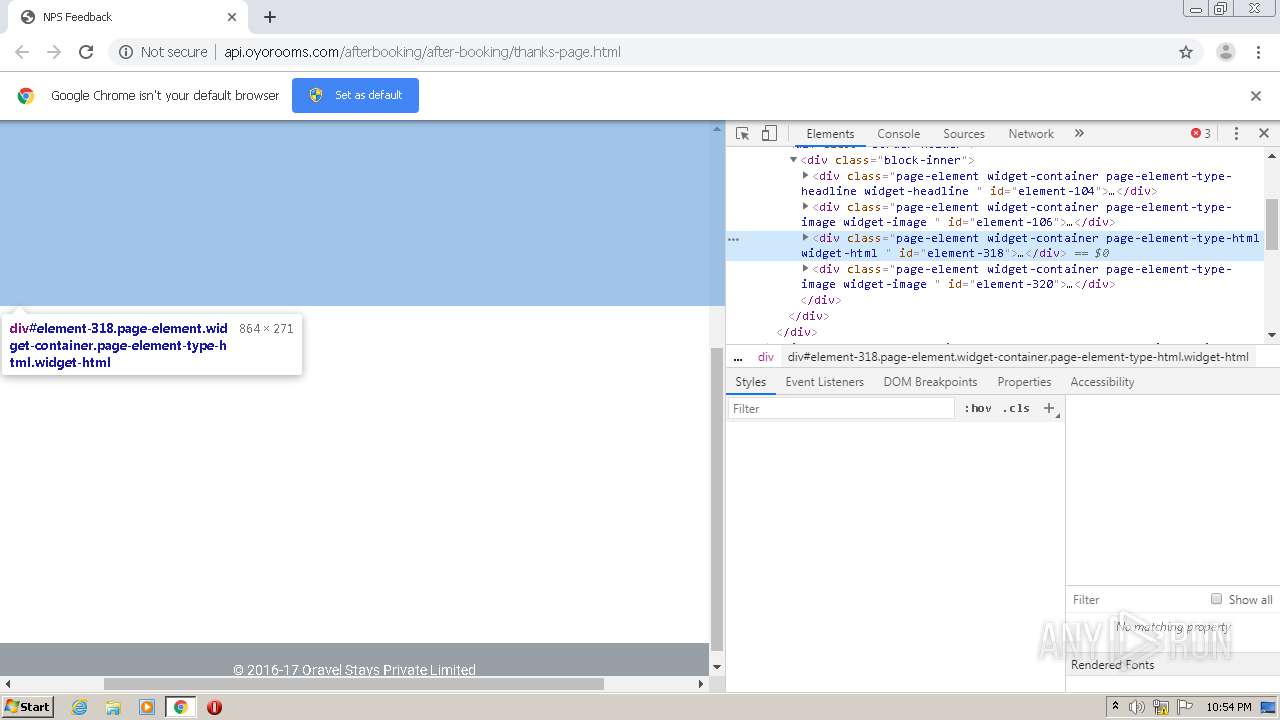Open Internet Explorer from the taskbar

[x=79, y=707]
